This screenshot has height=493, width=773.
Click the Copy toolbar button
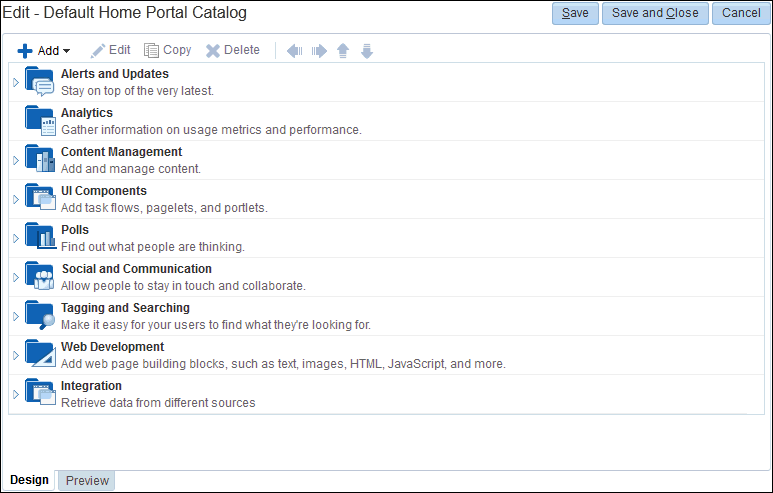click(168, 50)
